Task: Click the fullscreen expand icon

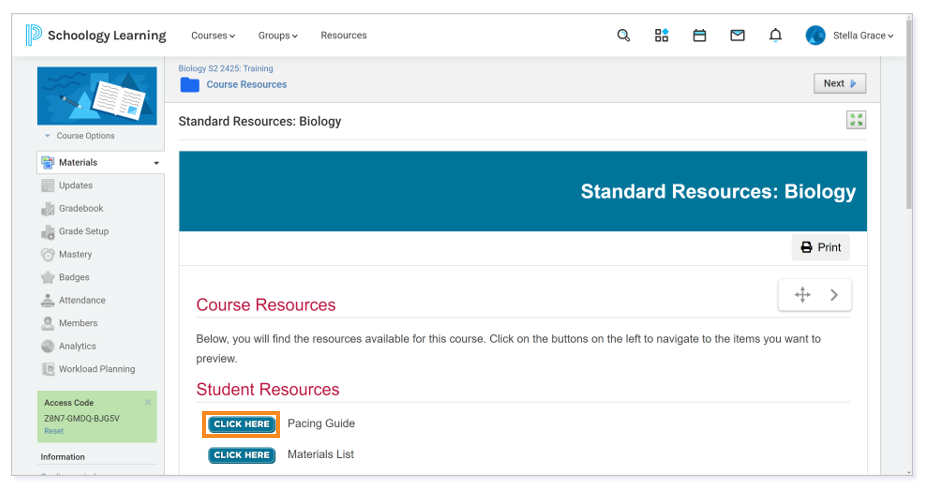Action: coord(855,120)
